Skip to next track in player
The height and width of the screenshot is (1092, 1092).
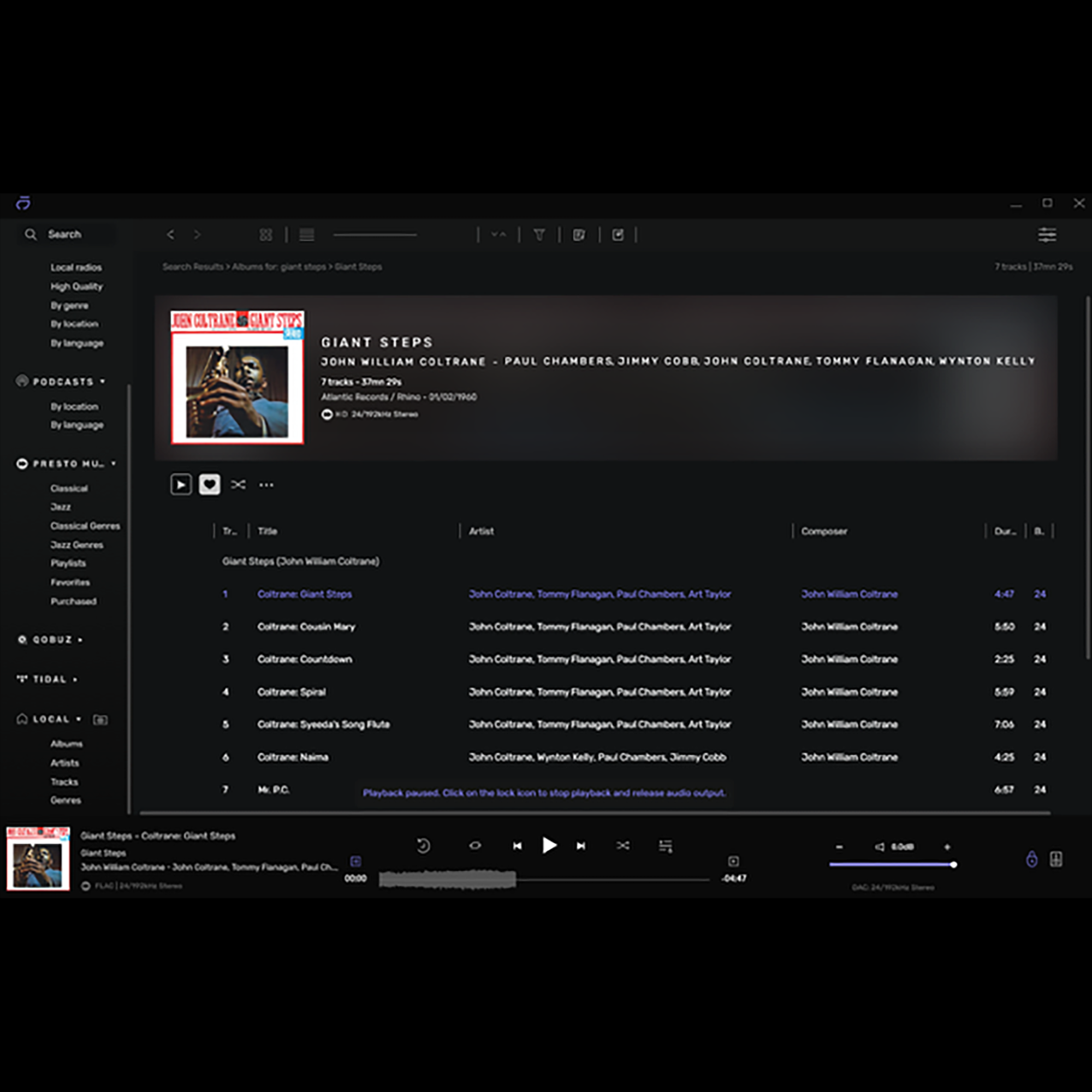580,846
